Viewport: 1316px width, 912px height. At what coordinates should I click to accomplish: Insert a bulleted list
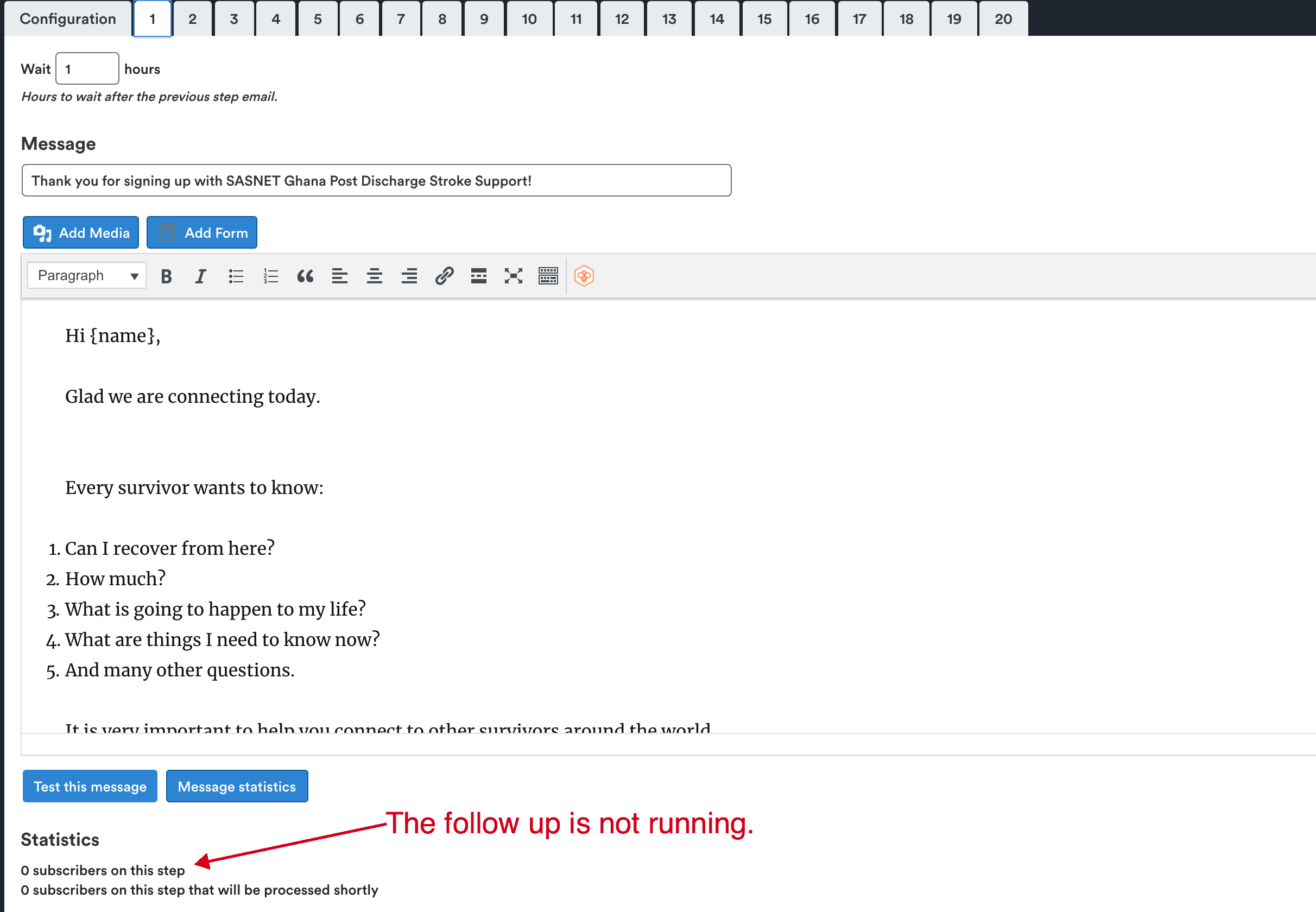coord(236,276)
